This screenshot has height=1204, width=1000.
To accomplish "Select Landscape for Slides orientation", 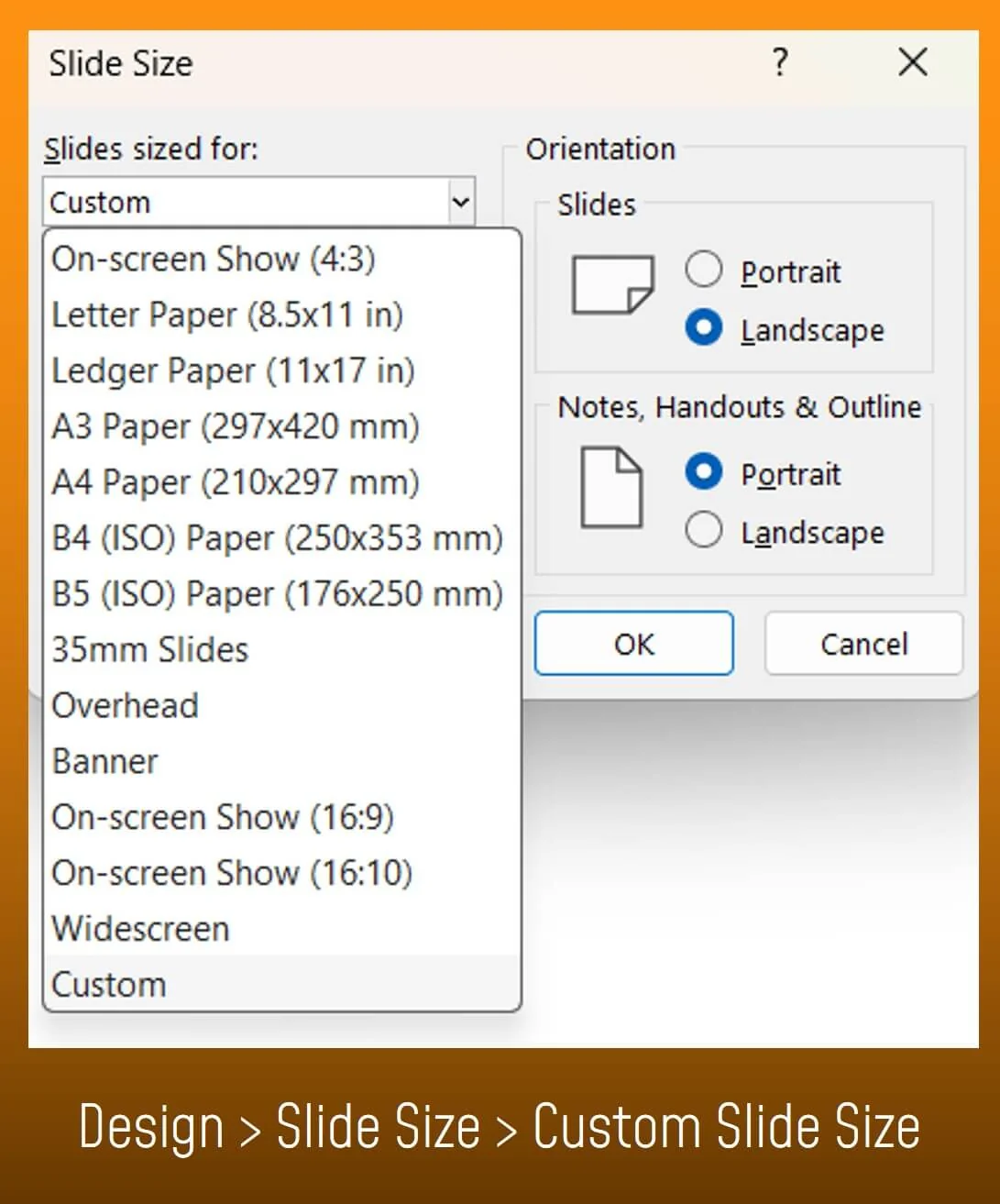I will (703, 328).
